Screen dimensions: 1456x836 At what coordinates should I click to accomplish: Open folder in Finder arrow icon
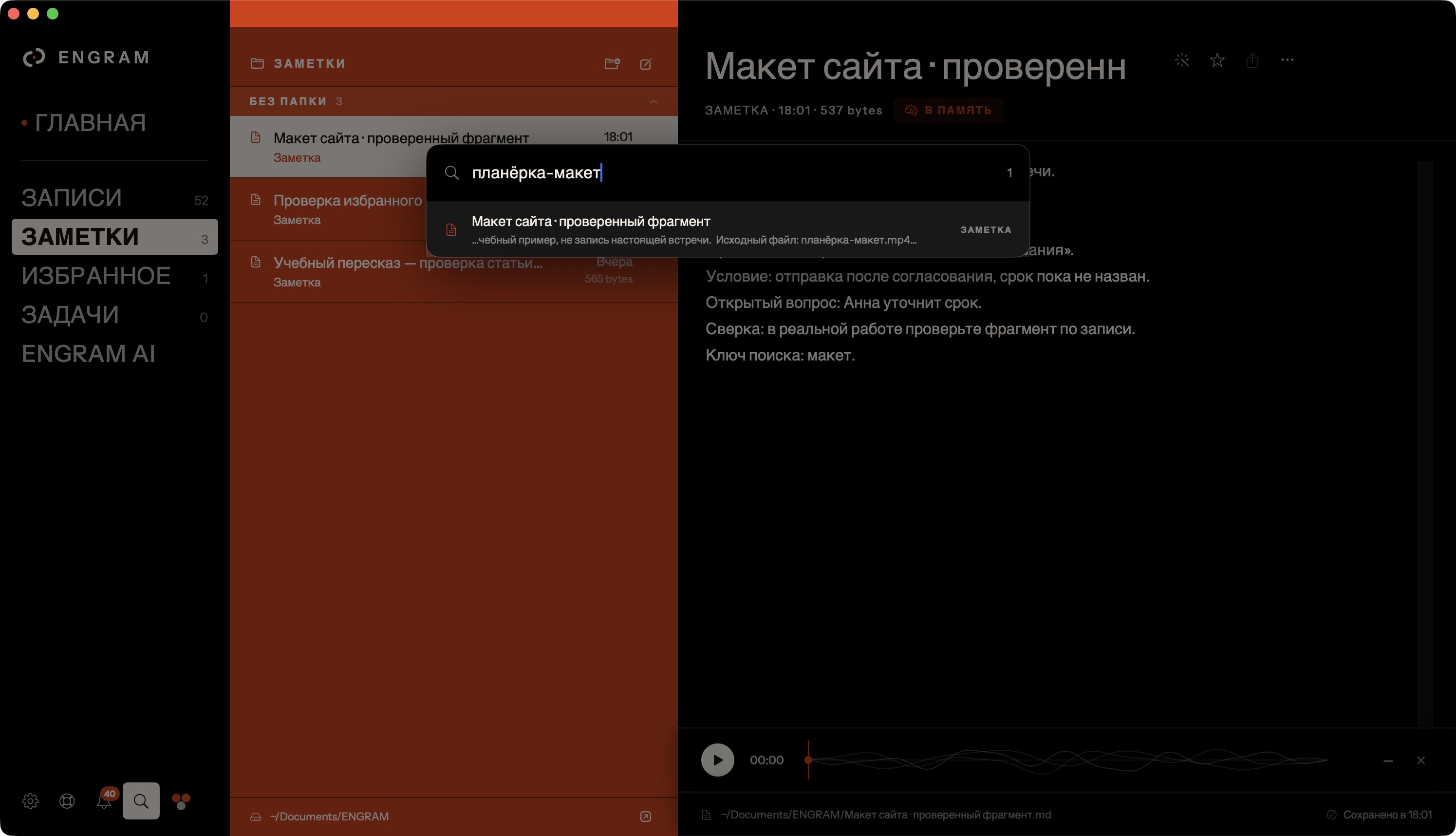pos(646,817)
